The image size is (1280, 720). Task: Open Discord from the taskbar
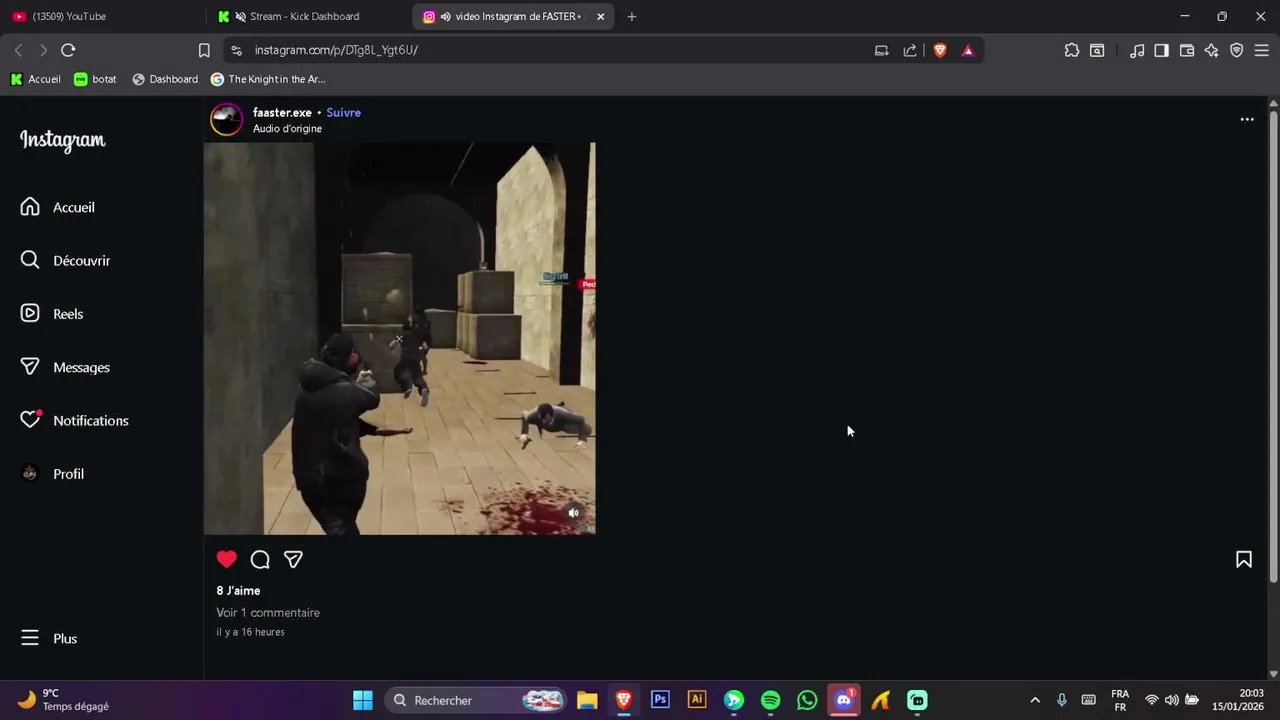click(x=844, y=700)
